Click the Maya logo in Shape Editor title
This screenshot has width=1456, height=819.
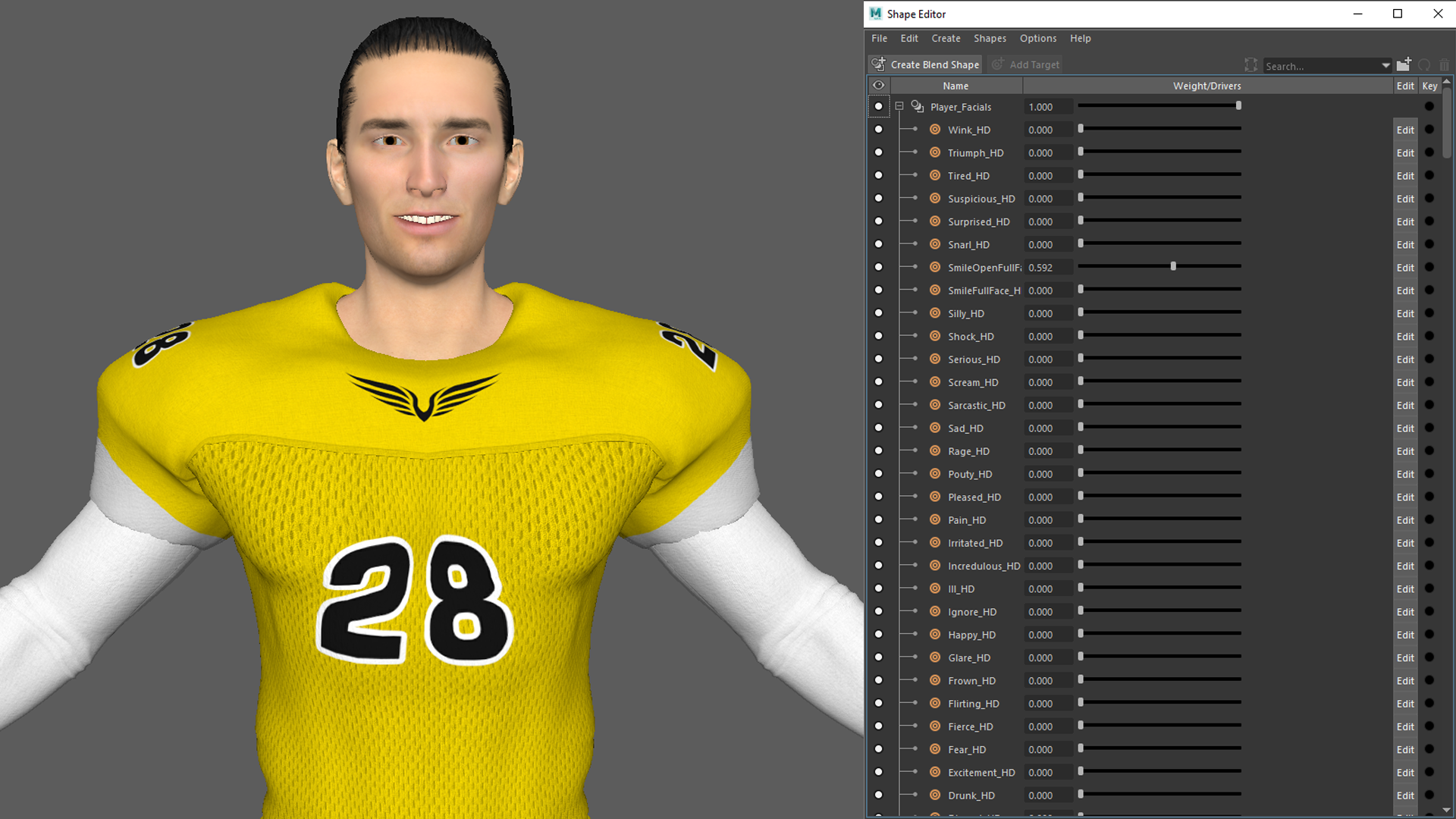876,14
